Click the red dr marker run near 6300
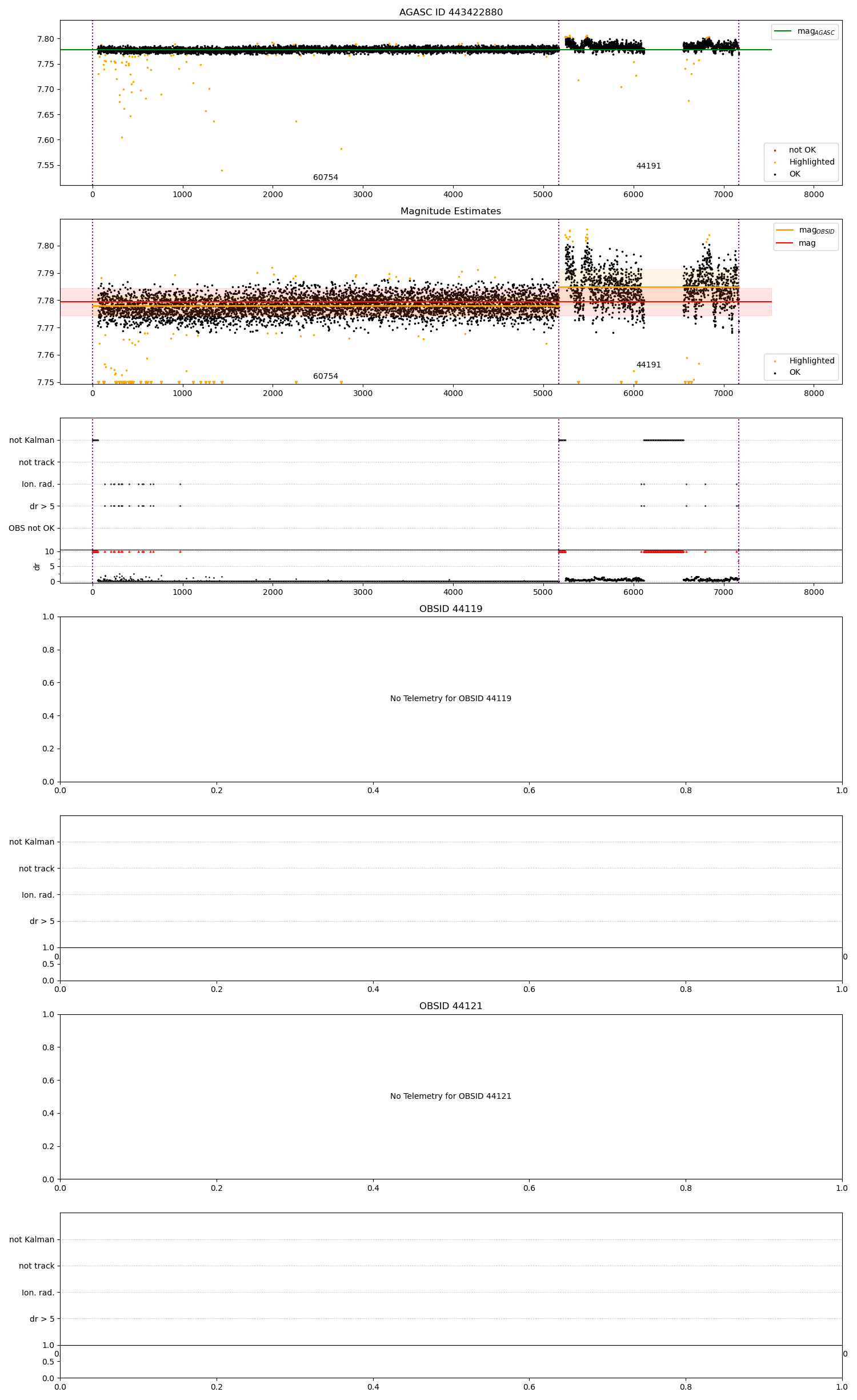857x1400 pixels. click(x=664, y=551)
